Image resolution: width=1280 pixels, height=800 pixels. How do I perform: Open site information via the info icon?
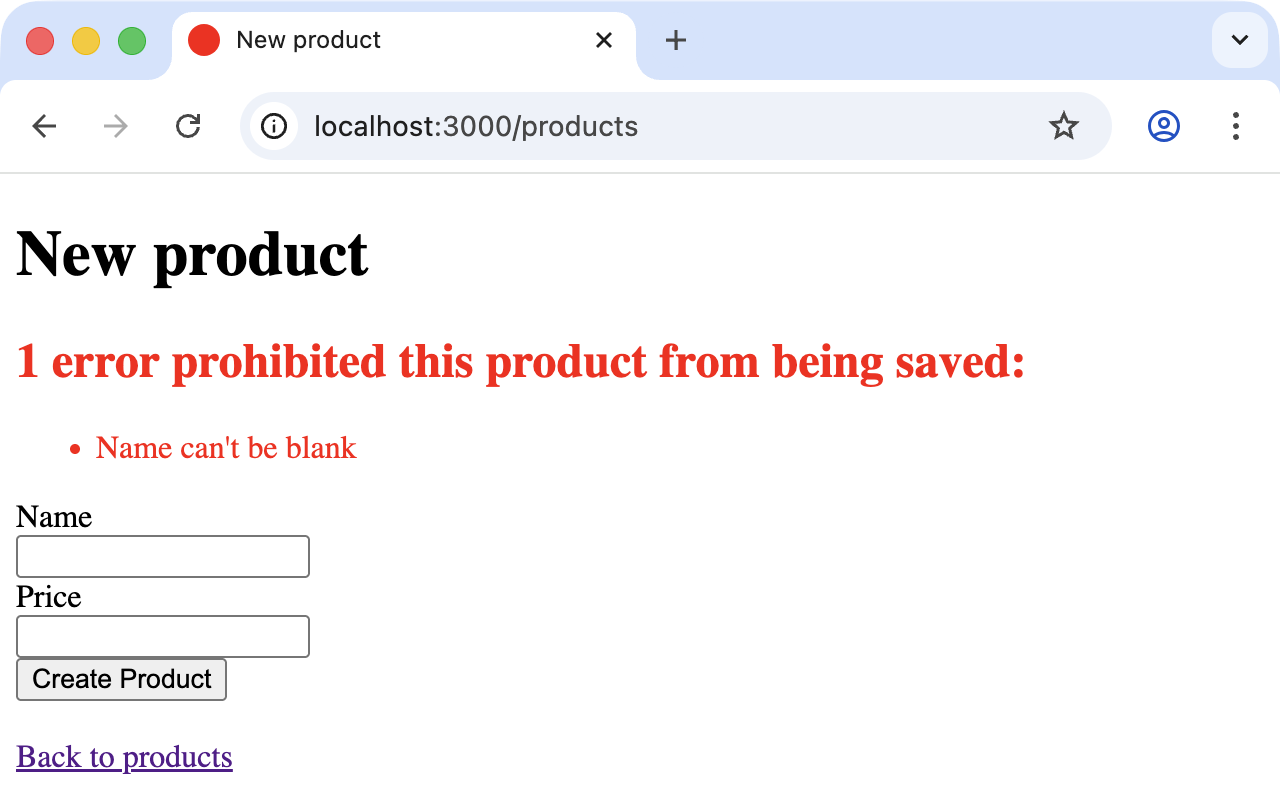click(x=273, y=126)
